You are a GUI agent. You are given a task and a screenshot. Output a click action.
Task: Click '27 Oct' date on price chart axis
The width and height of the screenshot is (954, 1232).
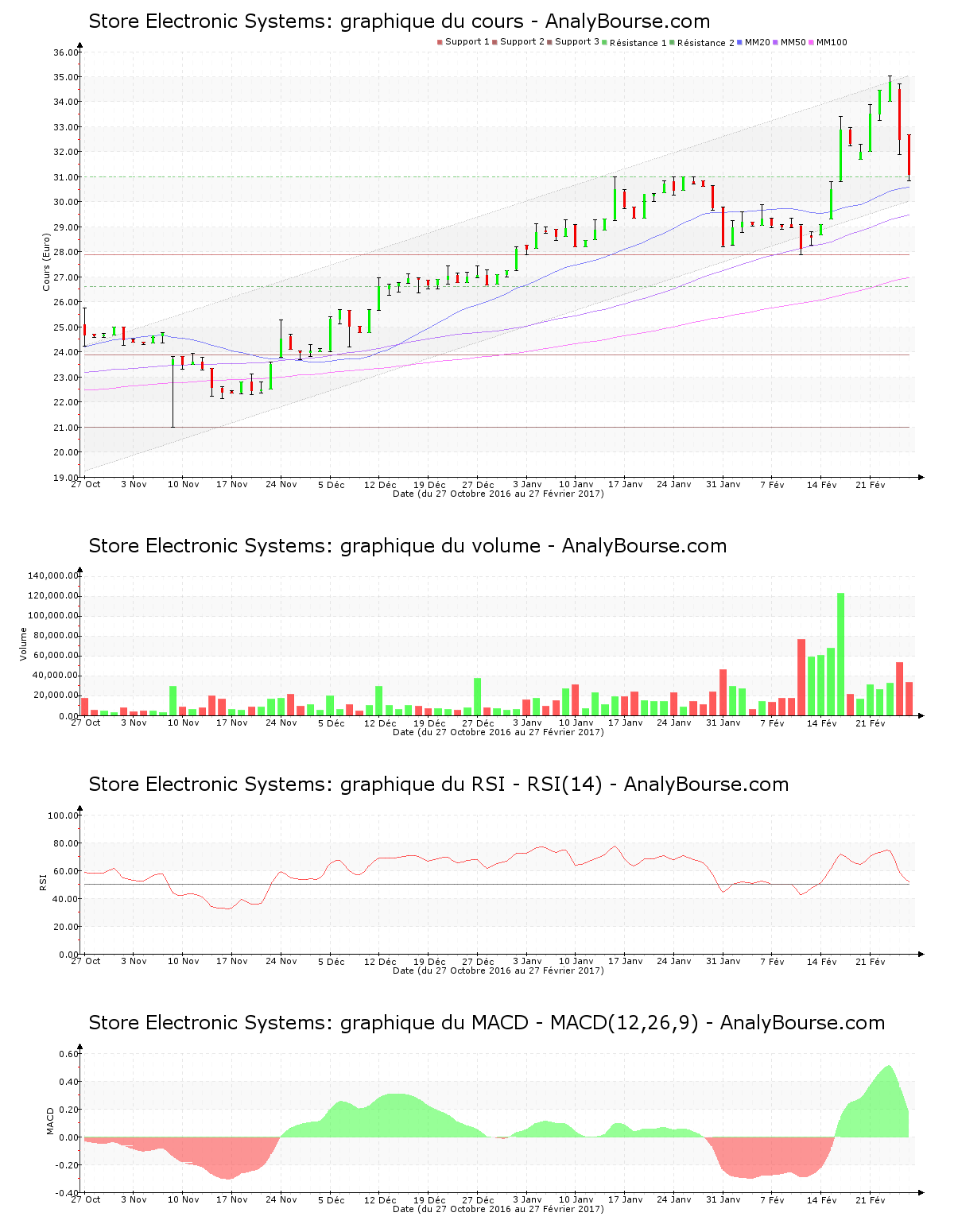click(x=86, y=484)
